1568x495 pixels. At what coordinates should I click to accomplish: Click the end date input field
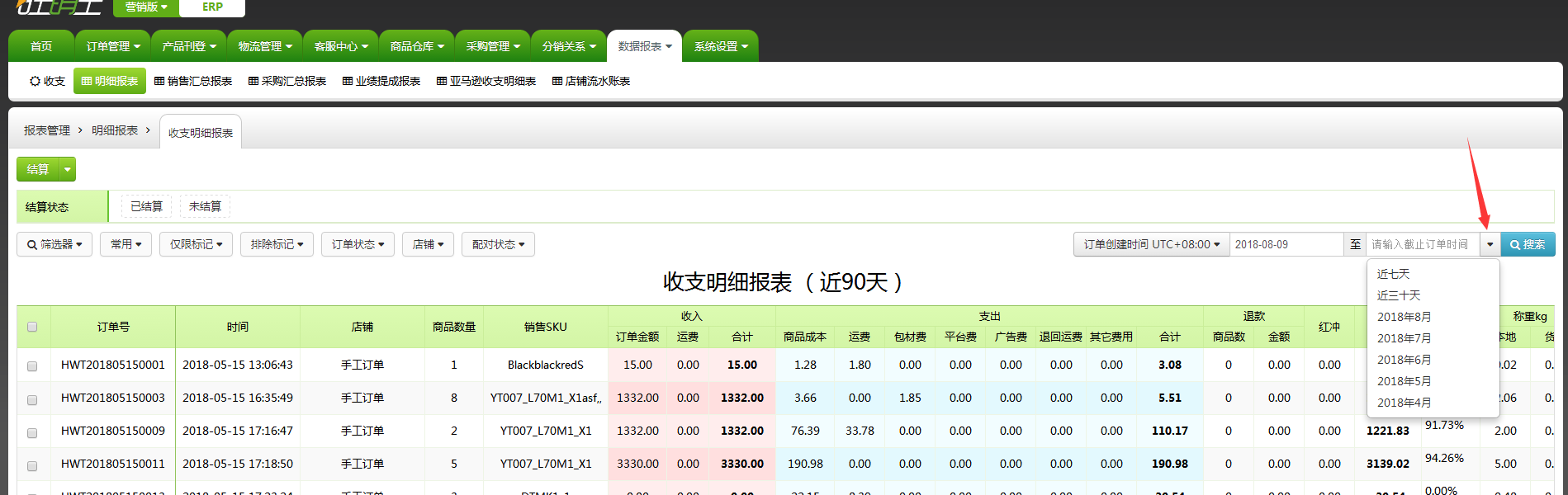pos(1423,244)
